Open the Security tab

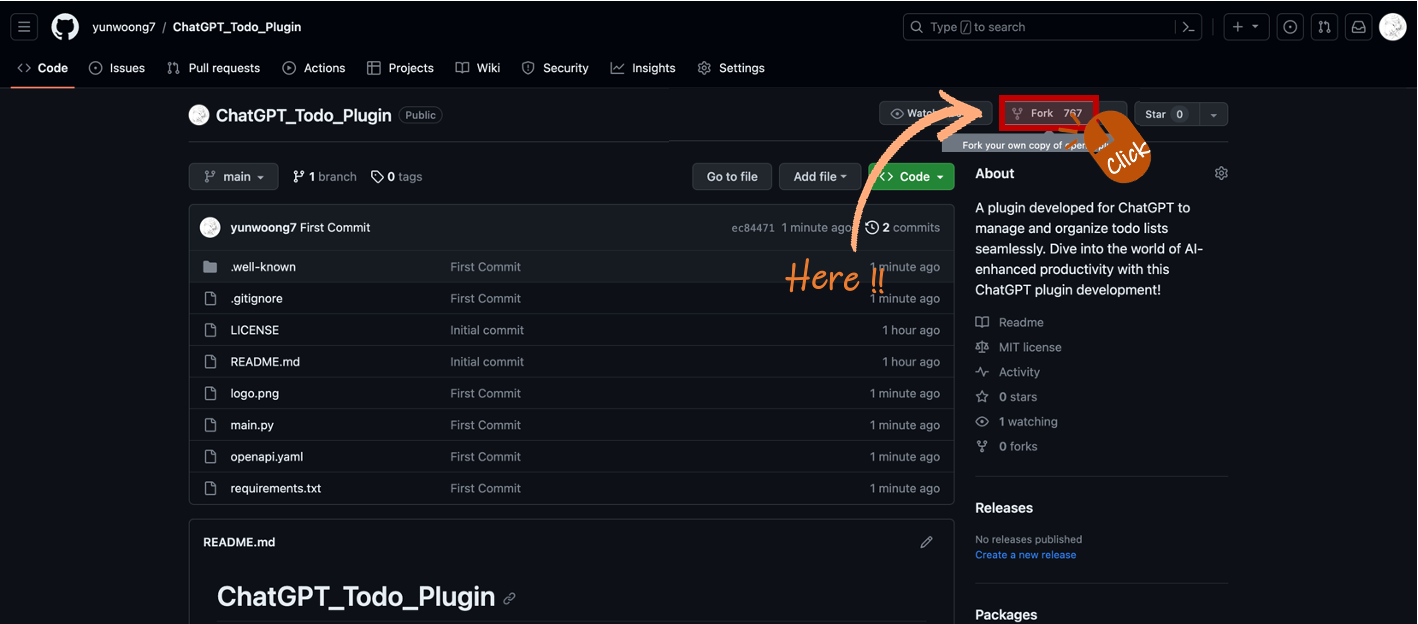555,68
